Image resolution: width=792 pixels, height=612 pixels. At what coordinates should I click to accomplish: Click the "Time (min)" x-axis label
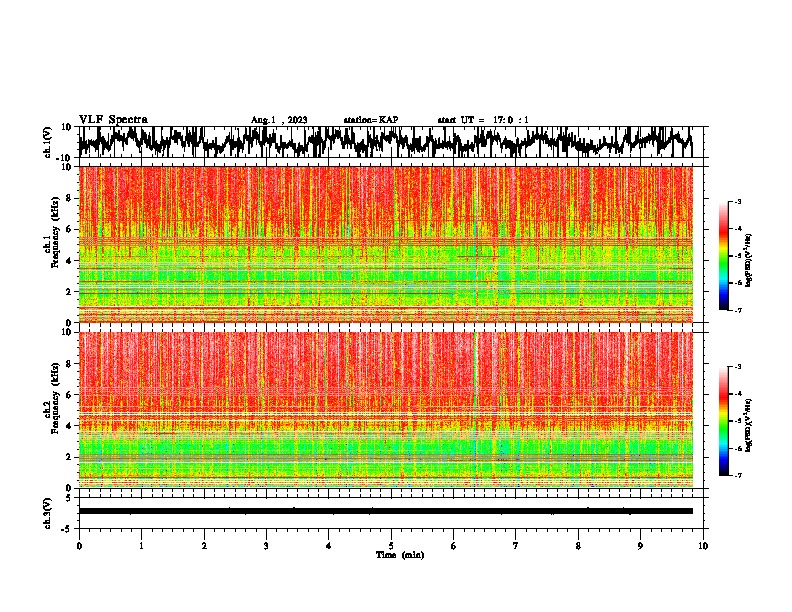click(400, 555)
